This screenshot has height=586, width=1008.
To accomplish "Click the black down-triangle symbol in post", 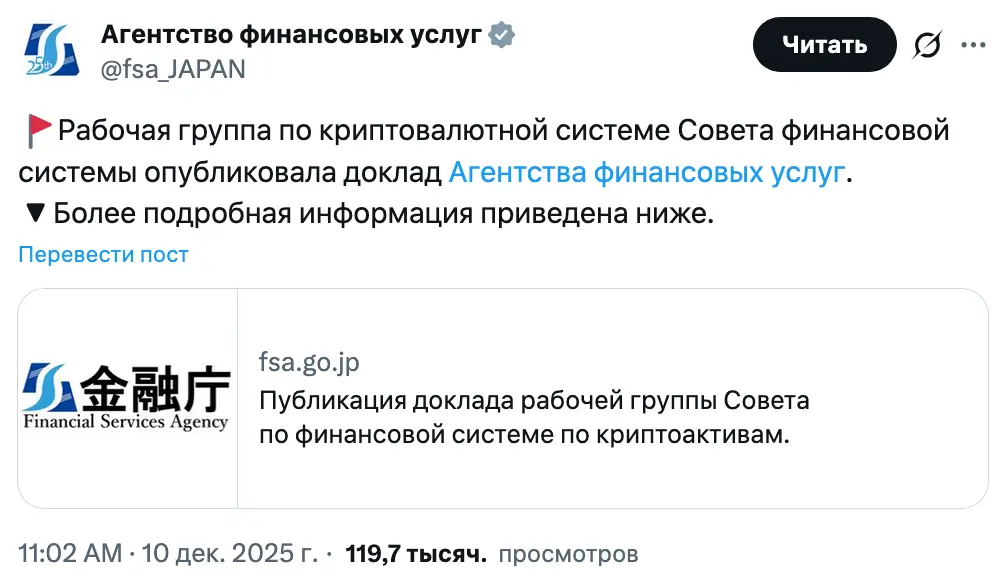I will (x=32, y=213).
